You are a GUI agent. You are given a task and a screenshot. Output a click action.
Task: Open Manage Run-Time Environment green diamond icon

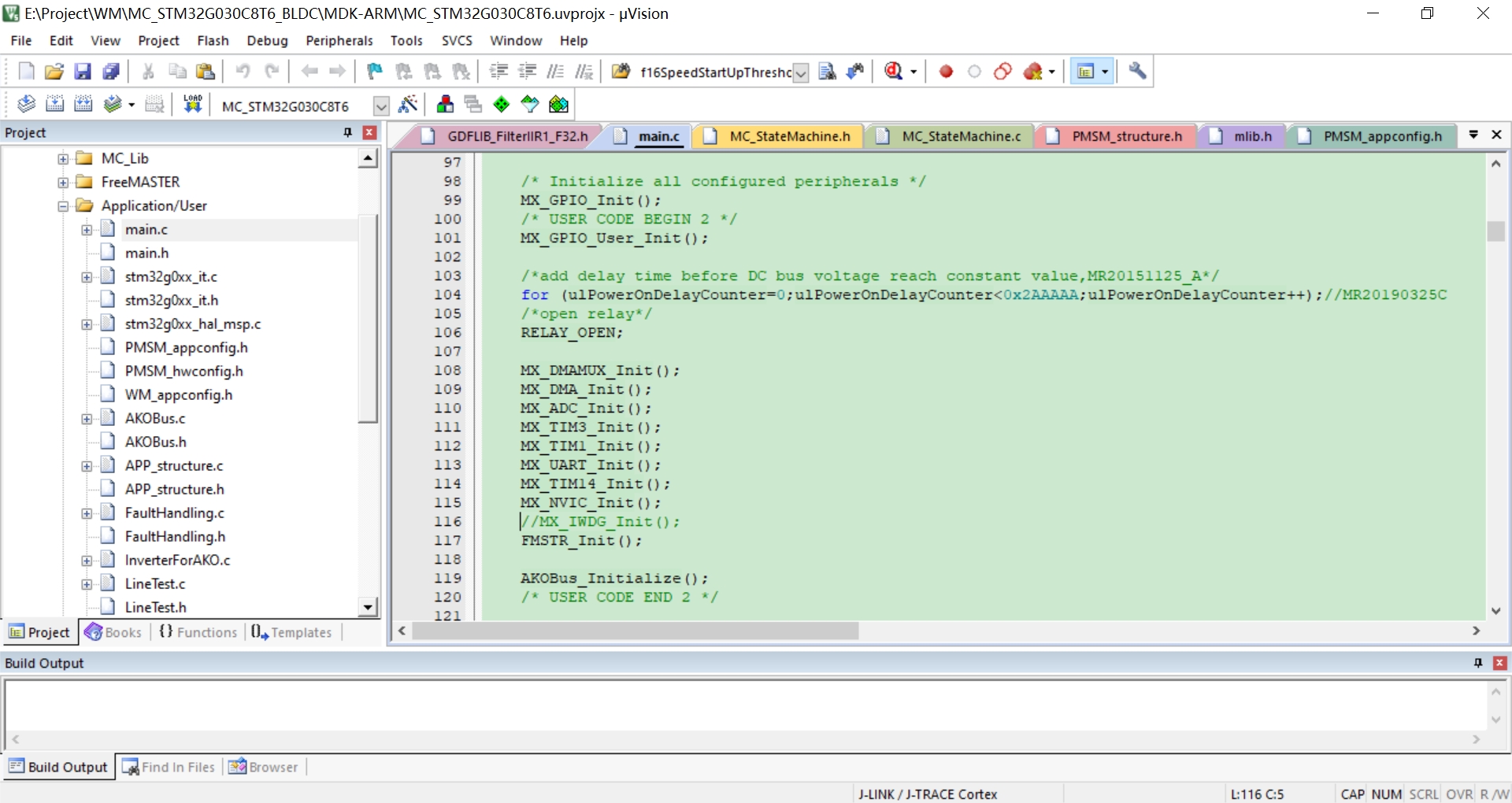click(502, 105)
